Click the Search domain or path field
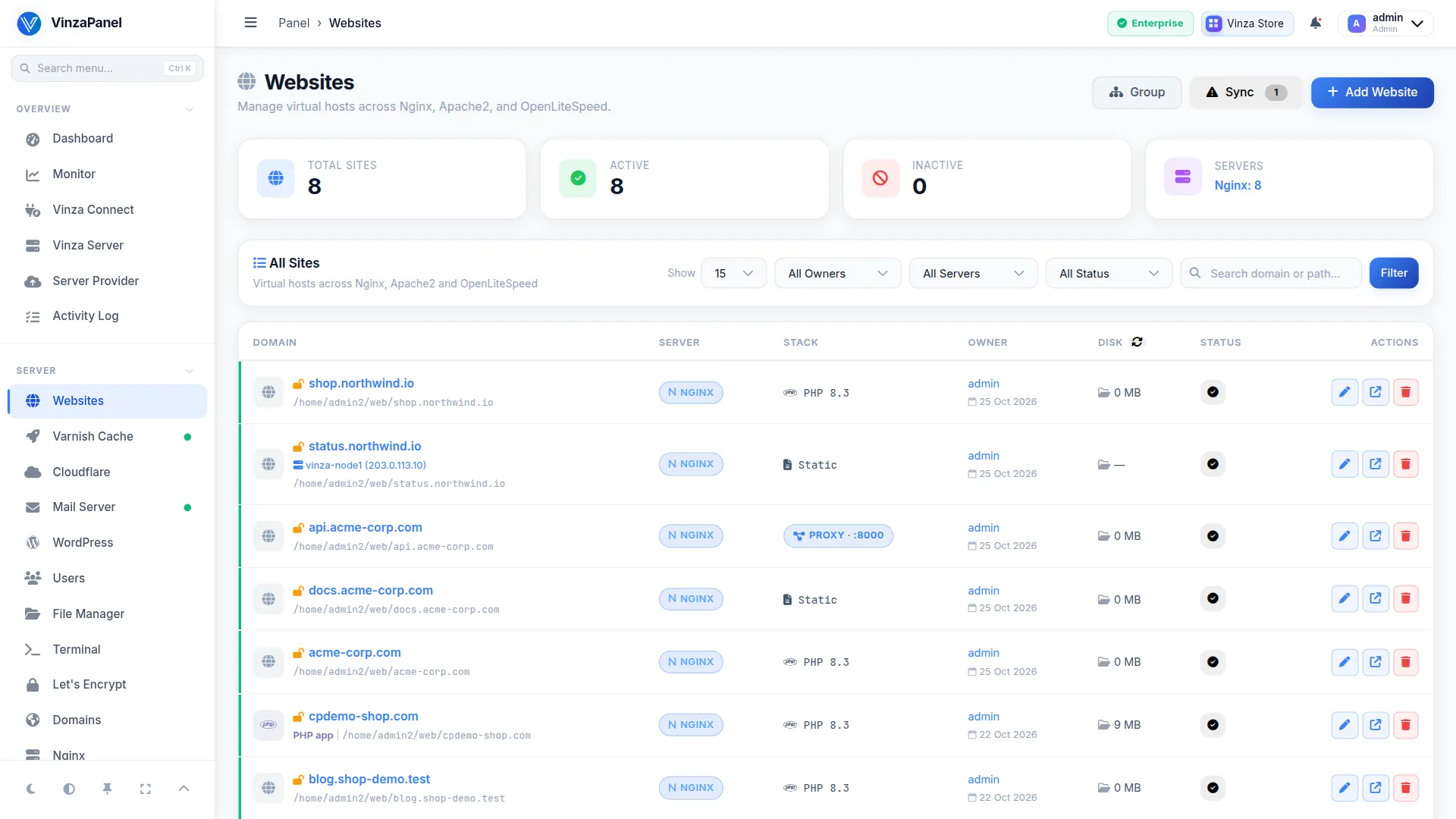The width and height of the screenshot is (1456, 819). (1271, 273)
